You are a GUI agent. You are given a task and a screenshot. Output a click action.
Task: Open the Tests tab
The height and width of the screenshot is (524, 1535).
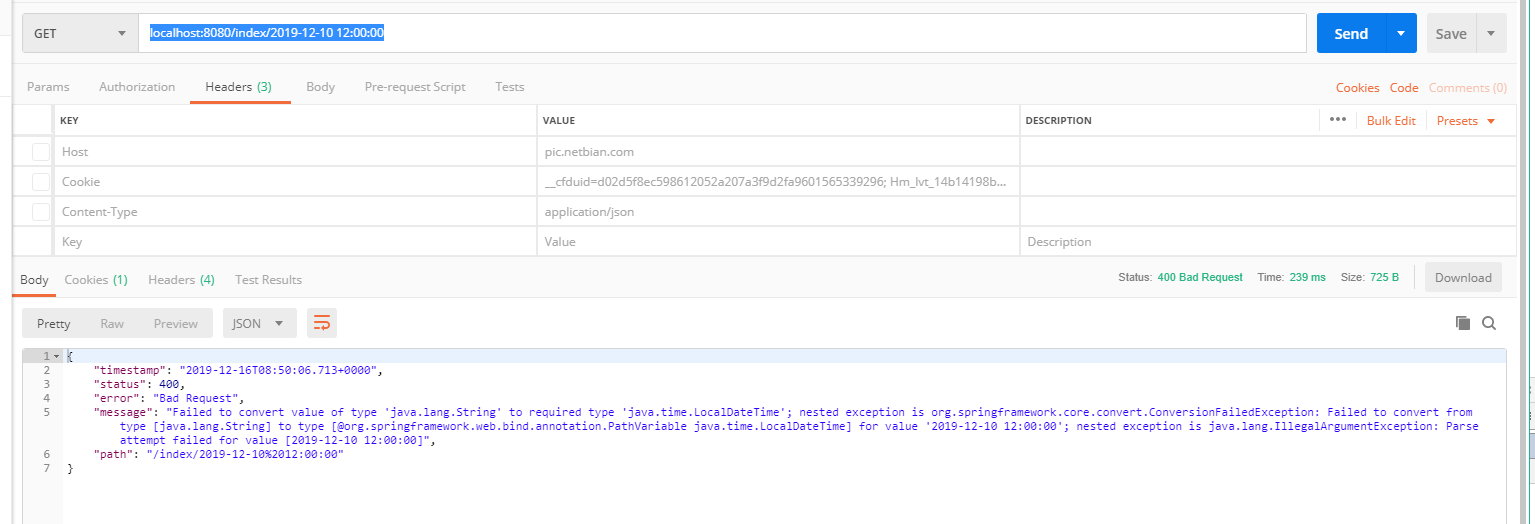click(x=510, y=87)
